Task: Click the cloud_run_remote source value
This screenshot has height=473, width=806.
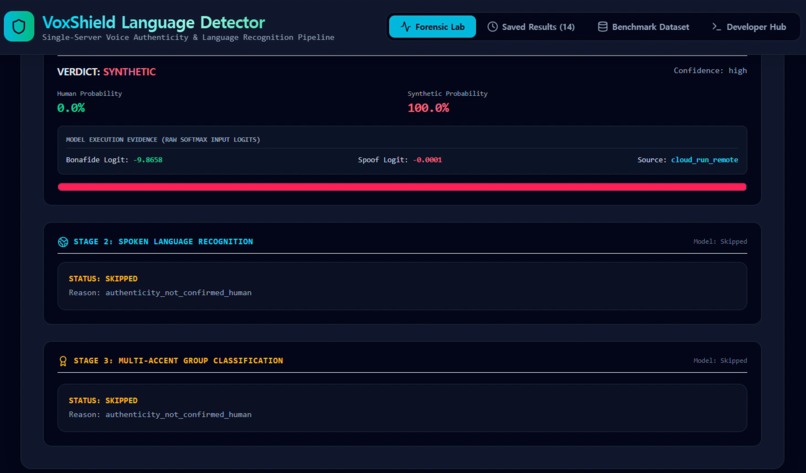Action: click(704, 160)
